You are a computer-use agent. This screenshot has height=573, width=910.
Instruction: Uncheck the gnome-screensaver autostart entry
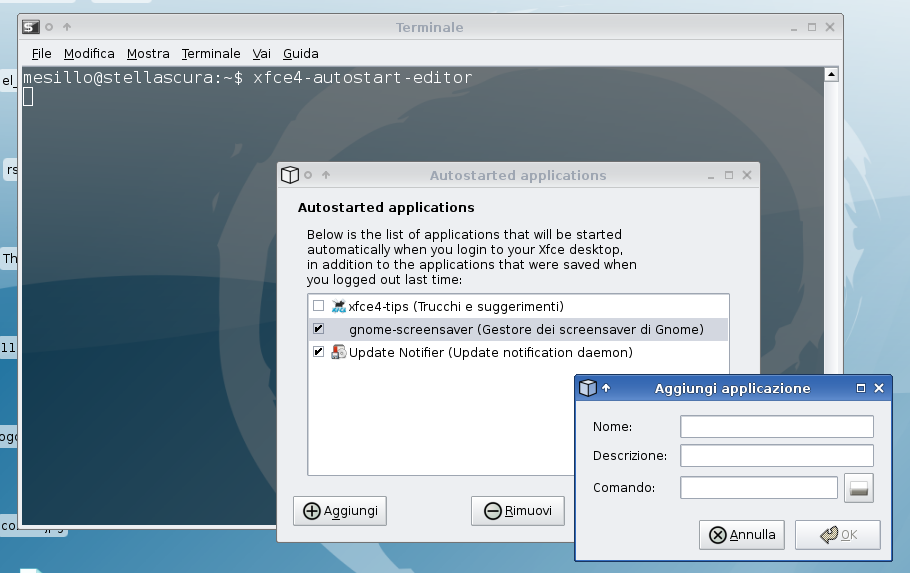319,329
